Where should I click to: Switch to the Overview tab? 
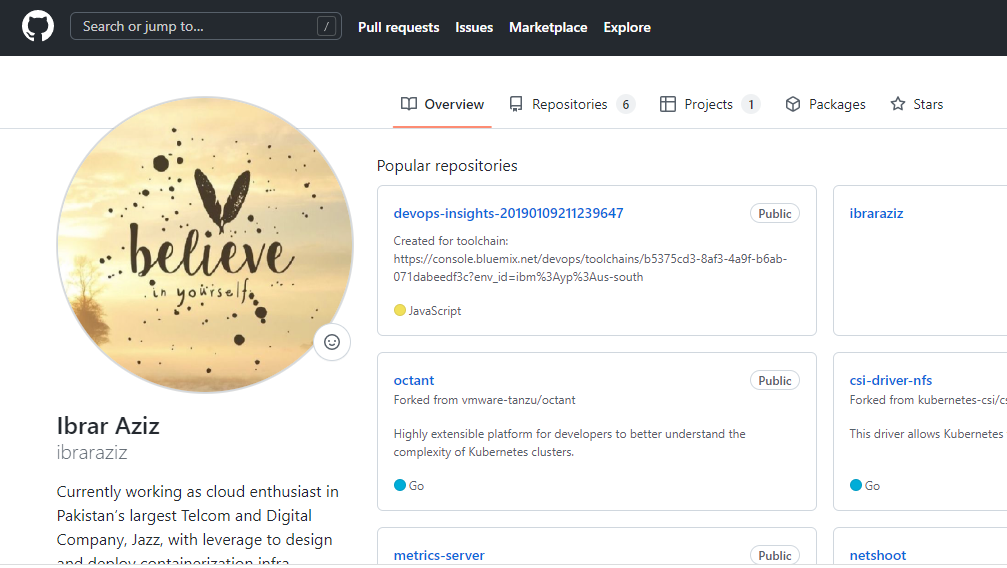(442, 104)
